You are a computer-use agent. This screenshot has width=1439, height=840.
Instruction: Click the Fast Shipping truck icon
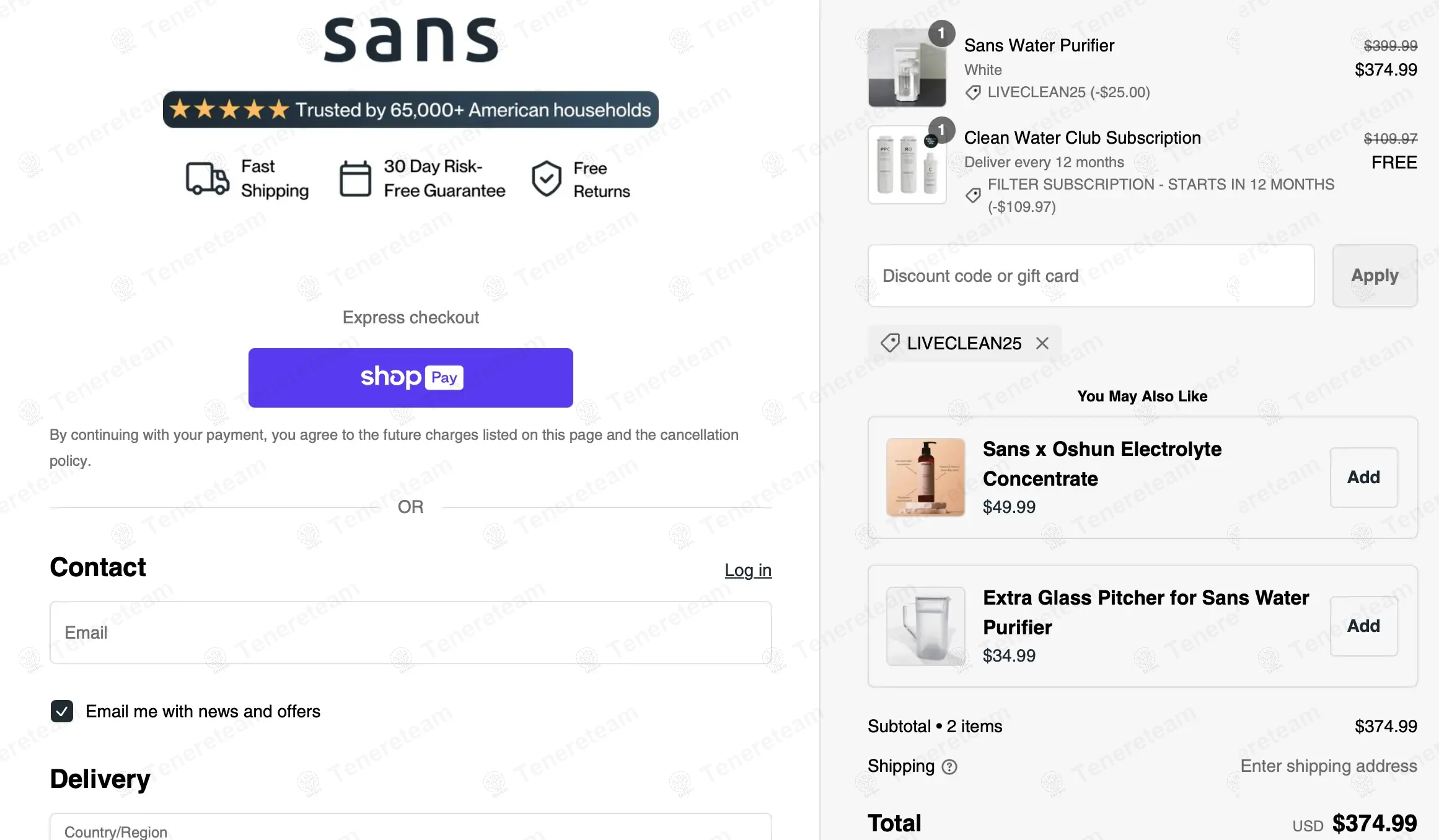[x=208, y=178]
